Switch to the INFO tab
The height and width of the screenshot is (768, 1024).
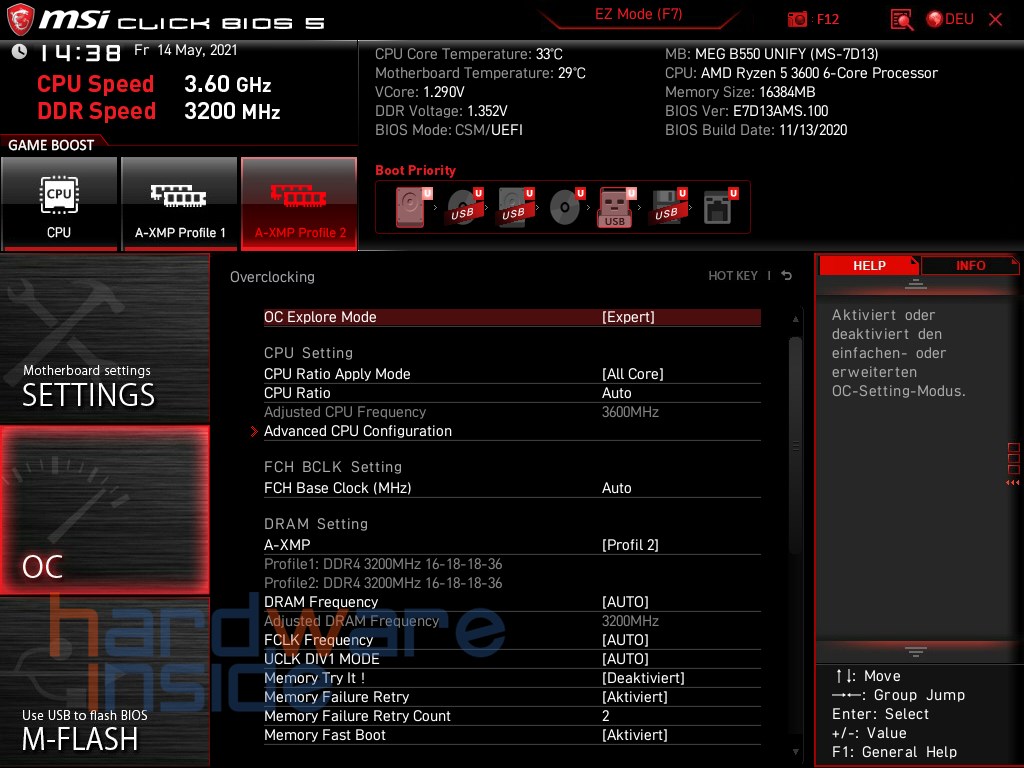pos(969,265)
